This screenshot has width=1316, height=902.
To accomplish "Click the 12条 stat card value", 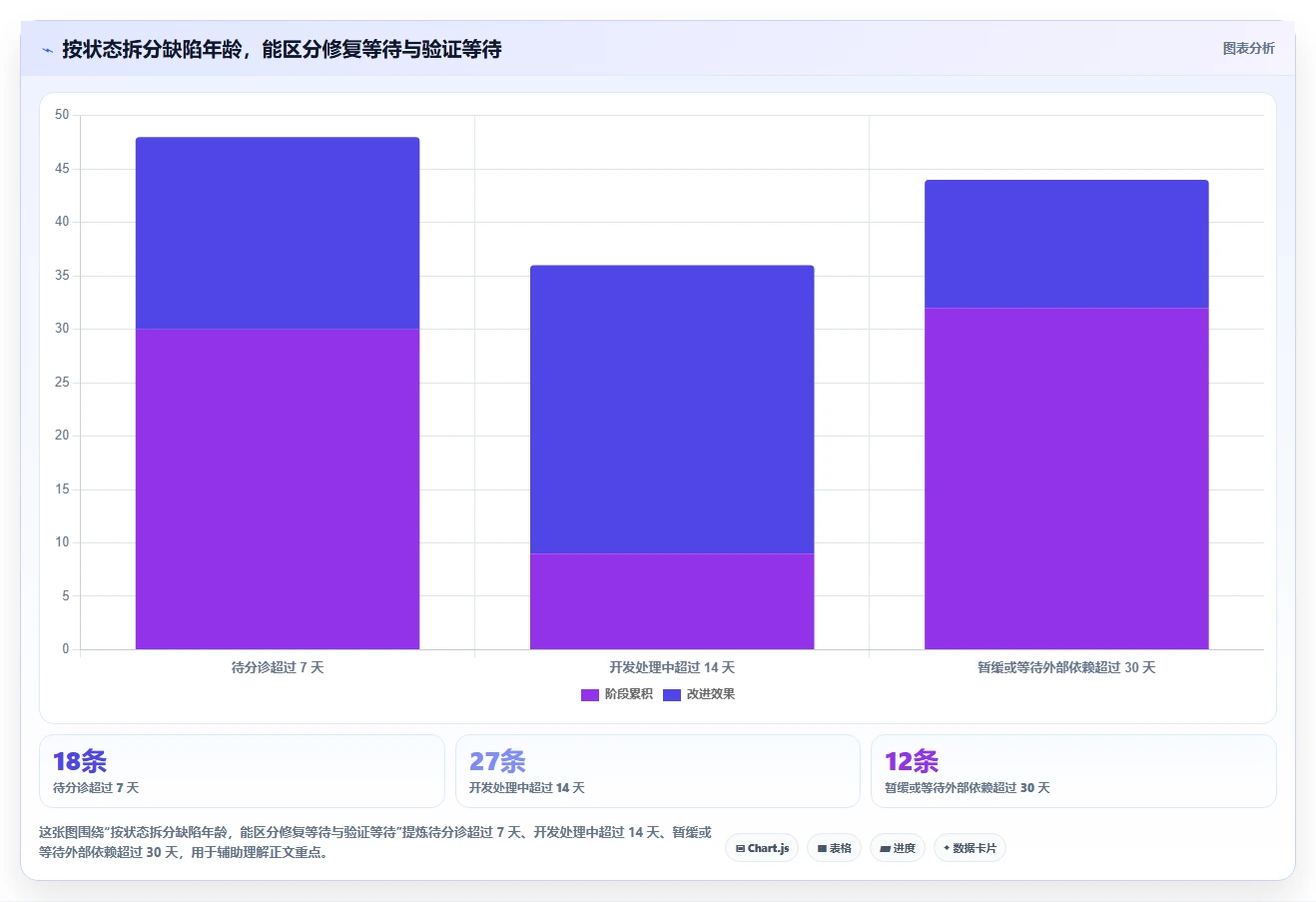I will [x=912, y=761].
